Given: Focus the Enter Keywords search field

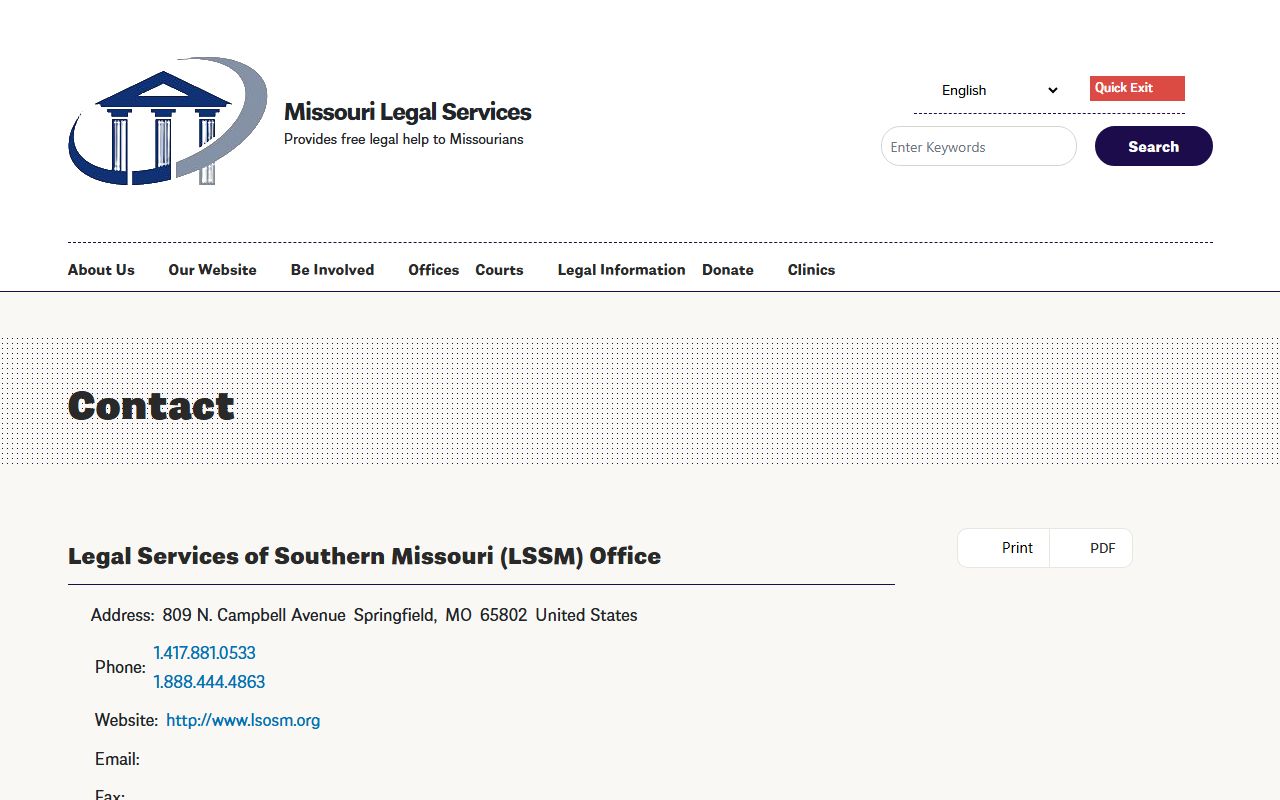Looking at the screenshot, I should coord(978,146).
